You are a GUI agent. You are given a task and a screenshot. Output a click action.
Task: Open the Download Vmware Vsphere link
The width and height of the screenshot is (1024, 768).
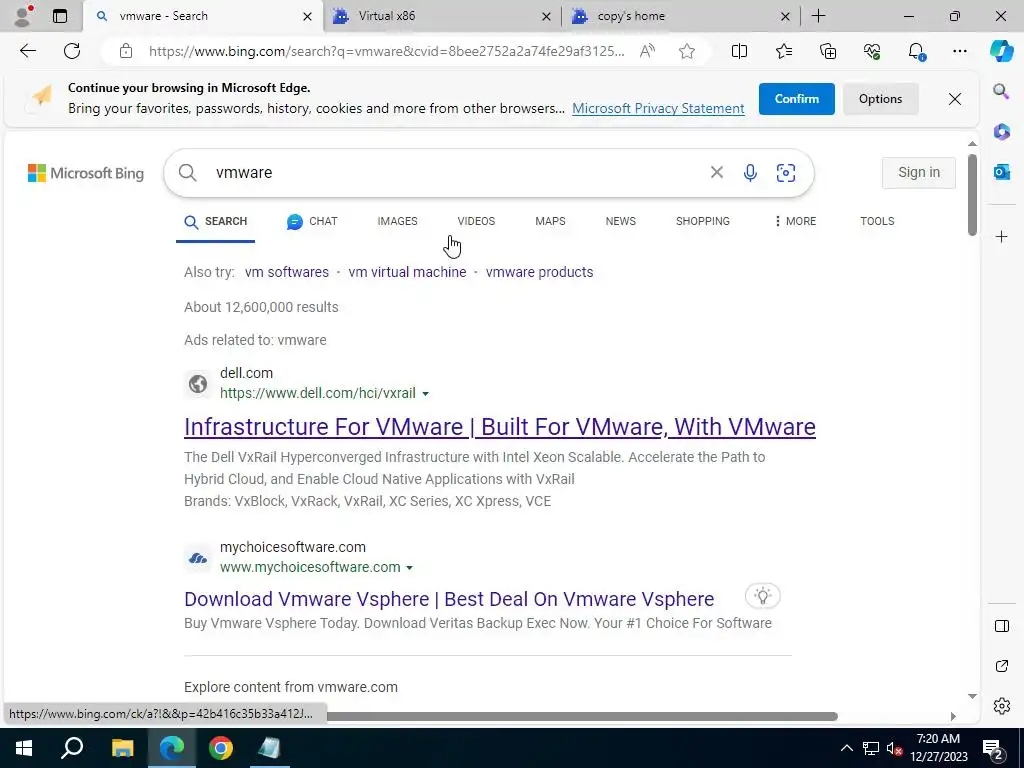449,599
